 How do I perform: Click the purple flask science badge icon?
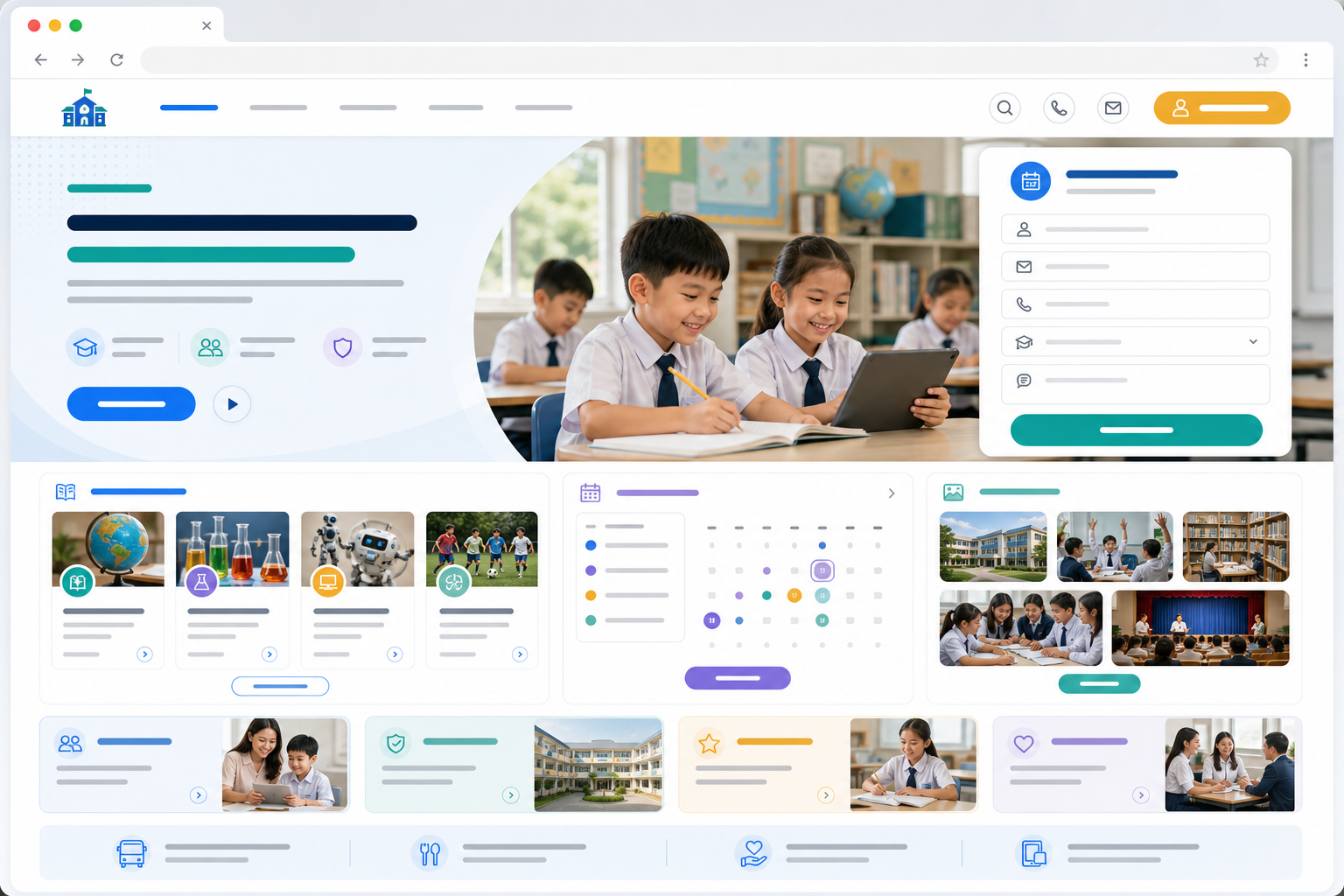pyautogui.click(x=202, y=582)
